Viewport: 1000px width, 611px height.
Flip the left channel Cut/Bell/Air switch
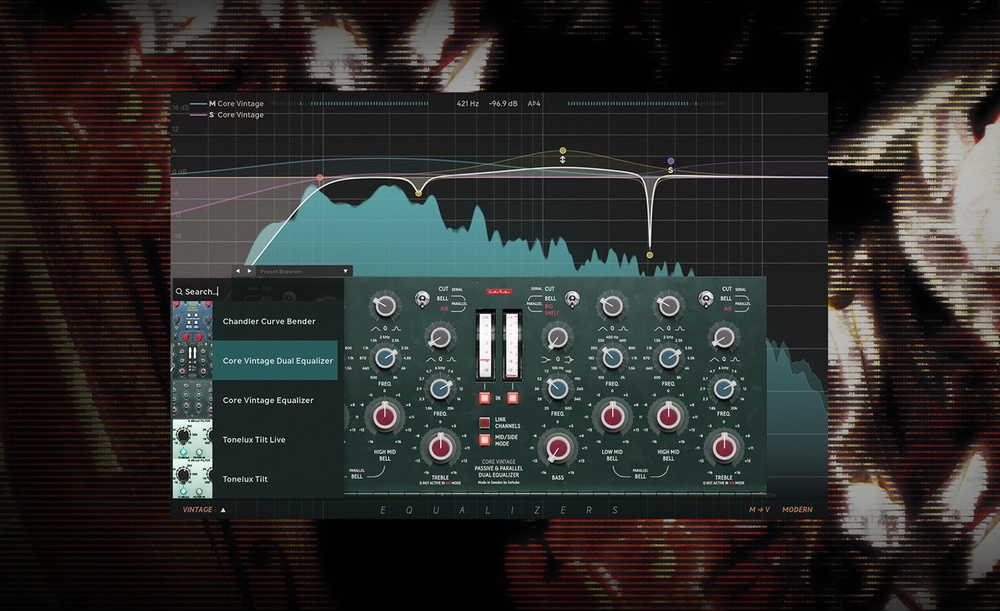tap(422, 298)
